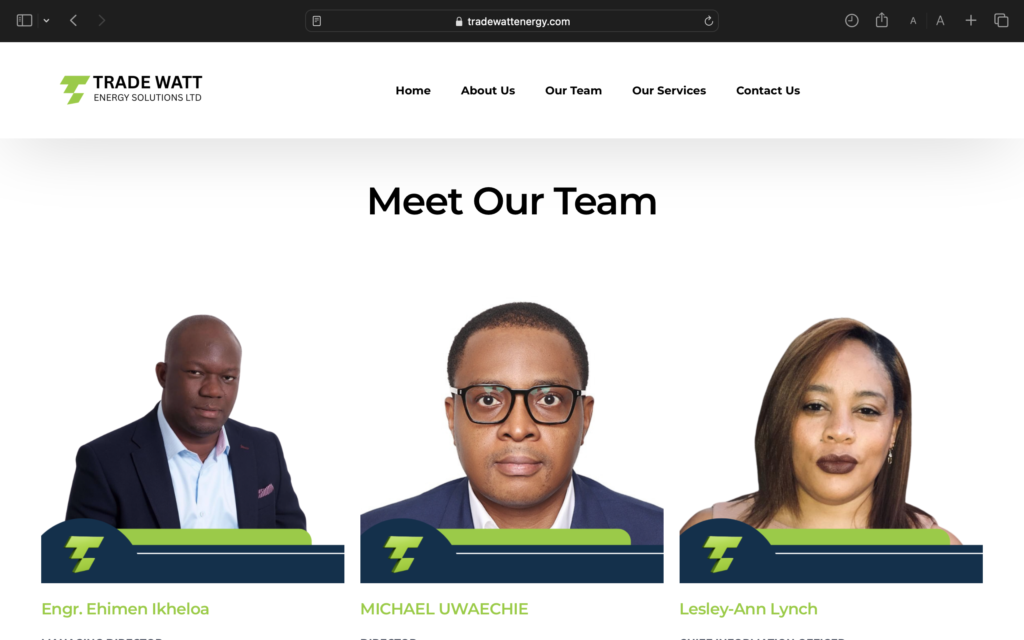Toggle the Safari sidebar icon
The width and height of the screenshot is (1024, 640).
point(24,21)
